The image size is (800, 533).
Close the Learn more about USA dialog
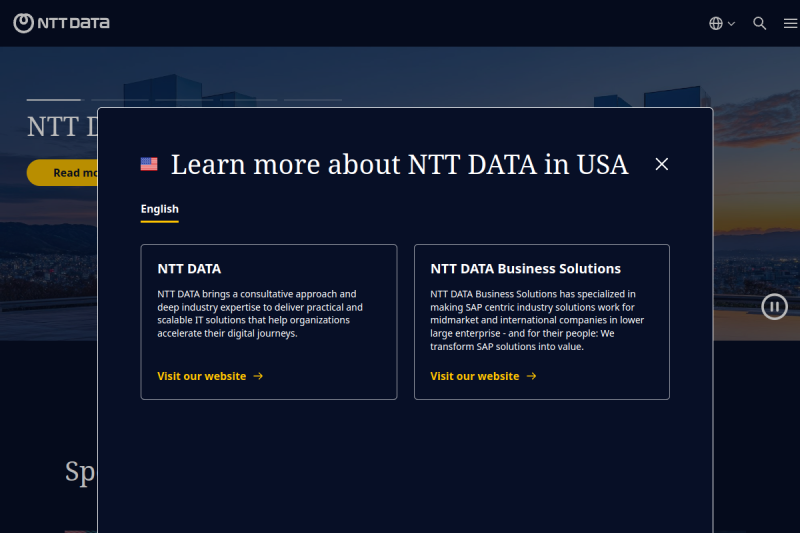[662, 164]
